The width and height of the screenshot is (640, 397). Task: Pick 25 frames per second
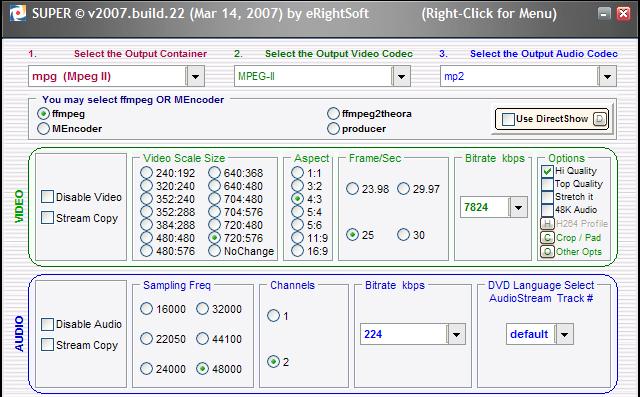(x=352, y=235)
